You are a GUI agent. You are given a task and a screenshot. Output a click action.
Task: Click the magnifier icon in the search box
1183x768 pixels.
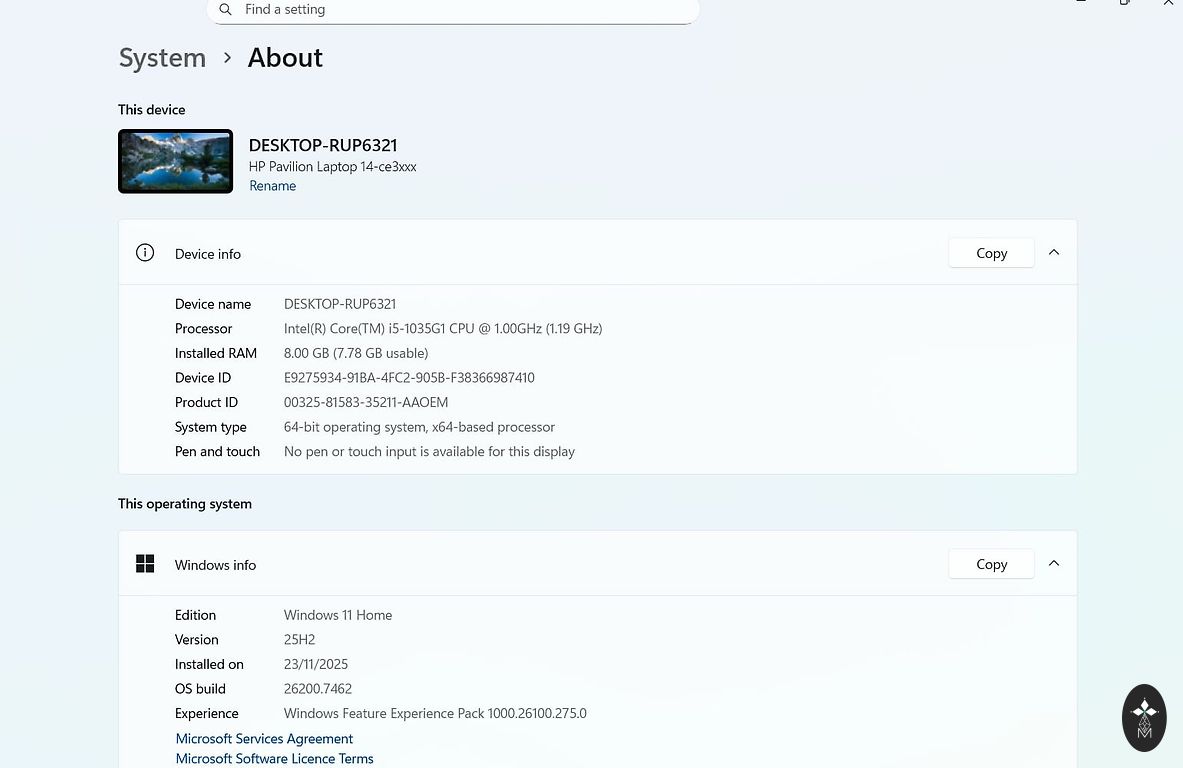click(225, 9)
